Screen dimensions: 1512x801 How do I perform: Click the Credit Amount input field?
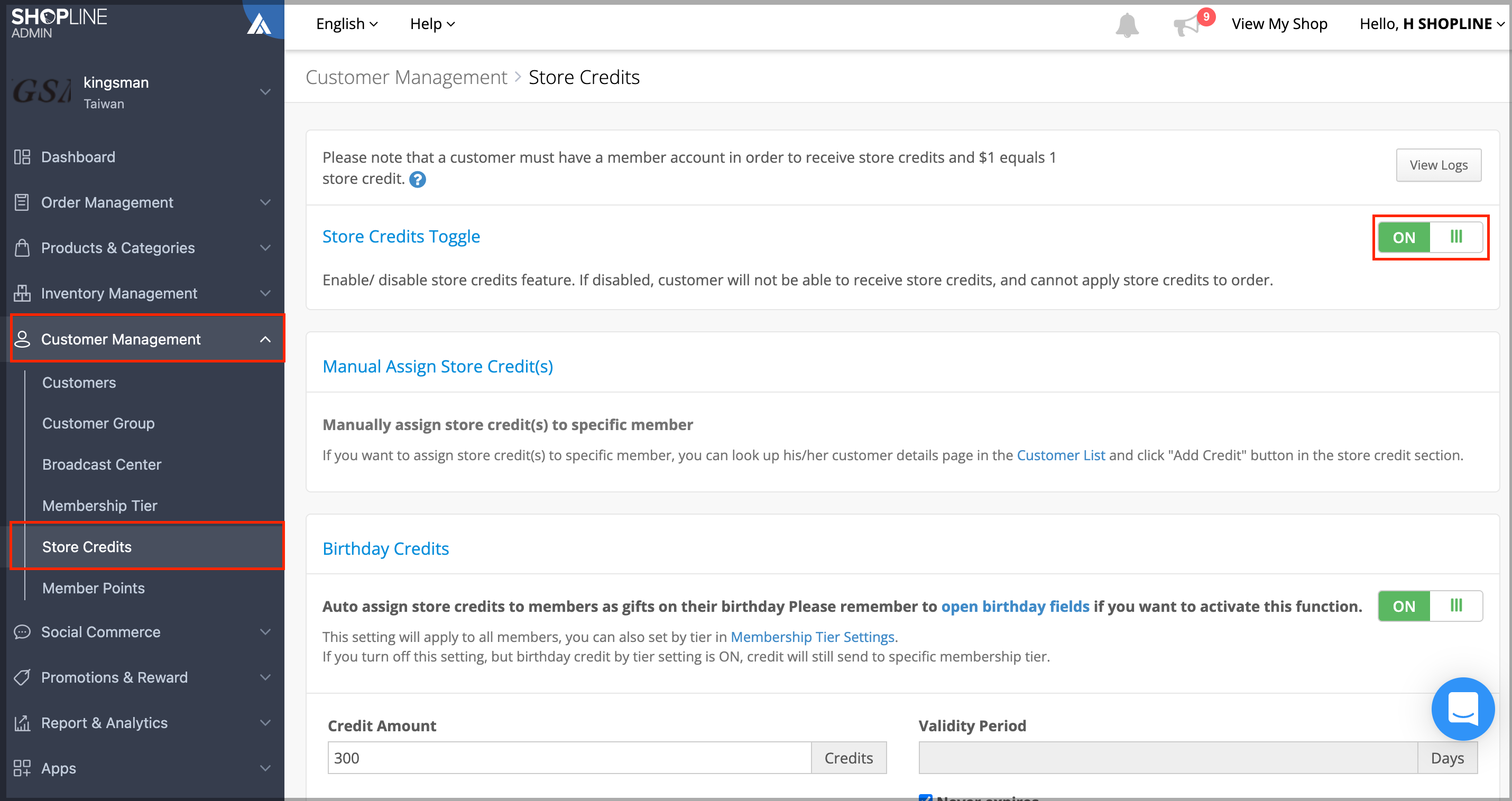tap(569, 758)
